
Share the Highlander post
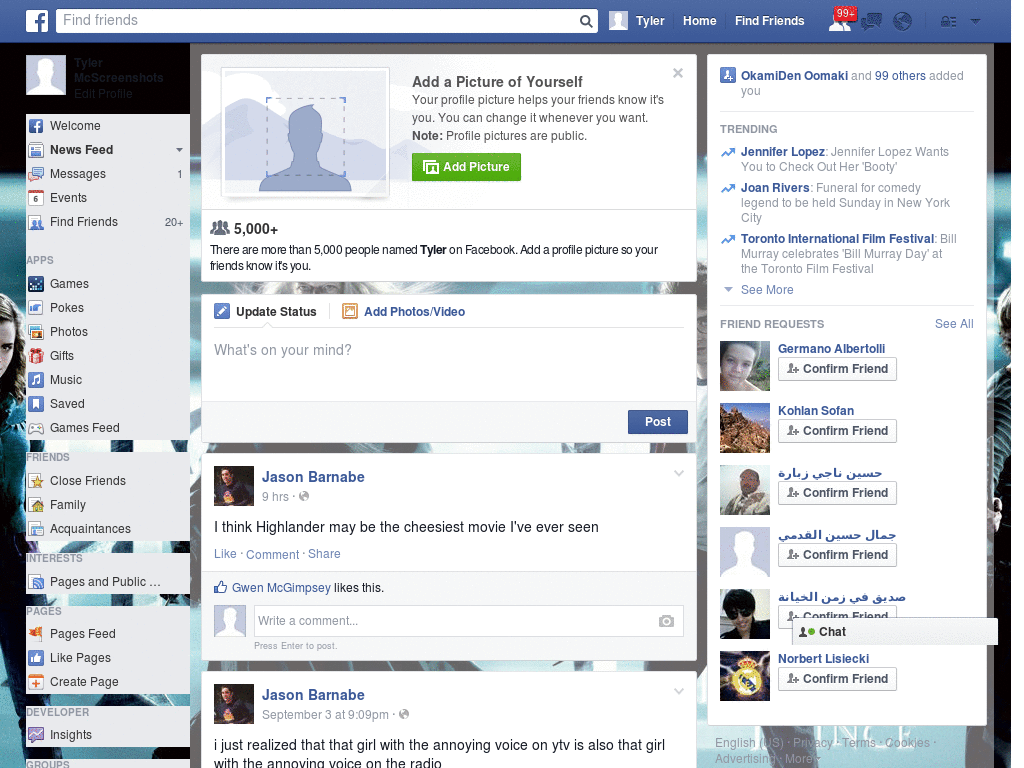pos(324,554)
